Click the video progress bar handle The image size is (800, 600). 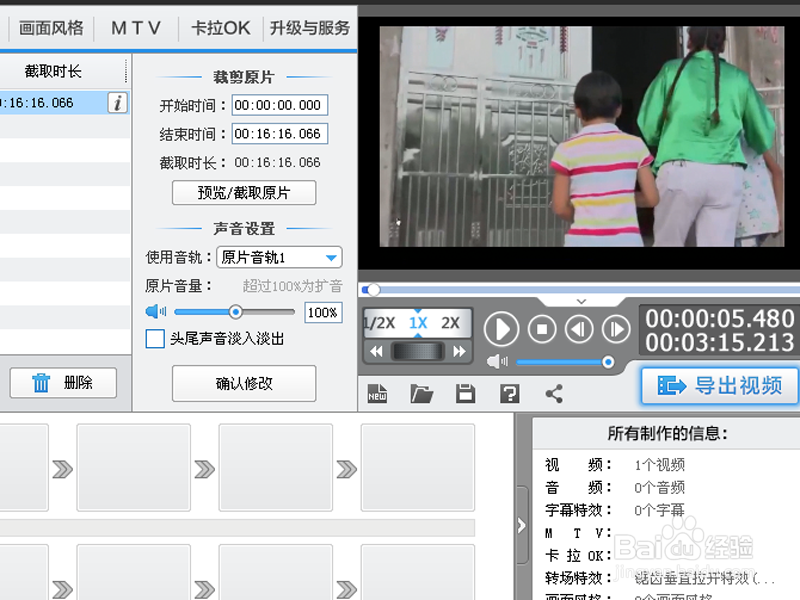373,290
